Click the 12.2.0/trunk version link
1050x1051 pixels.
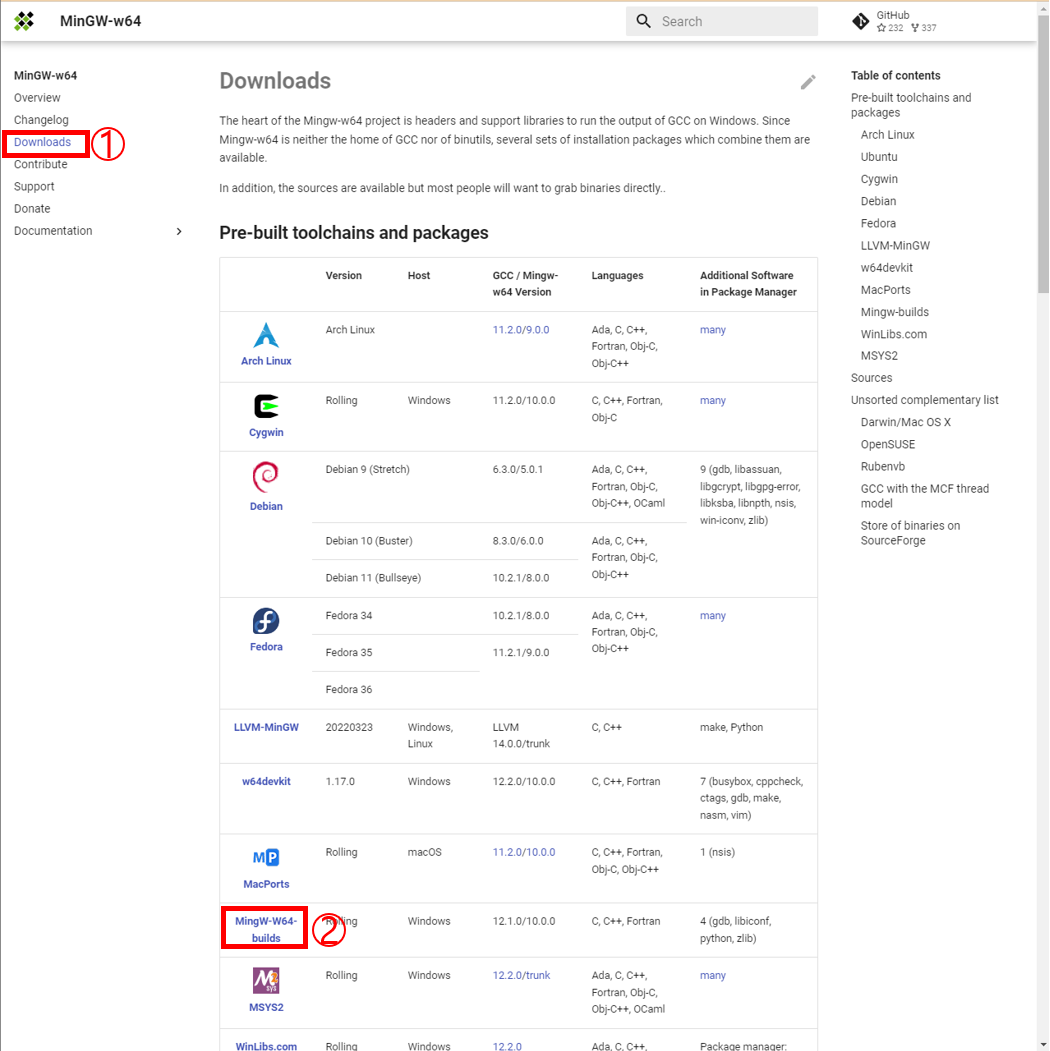[x=521, y=975]
